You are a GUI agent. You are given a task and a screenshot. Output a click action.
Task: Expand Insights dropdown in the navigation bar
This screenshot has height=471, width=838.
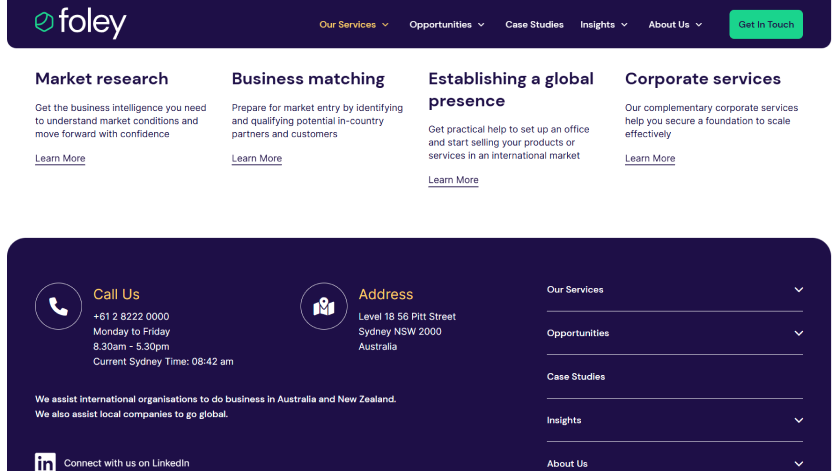(x=604, y=25)
